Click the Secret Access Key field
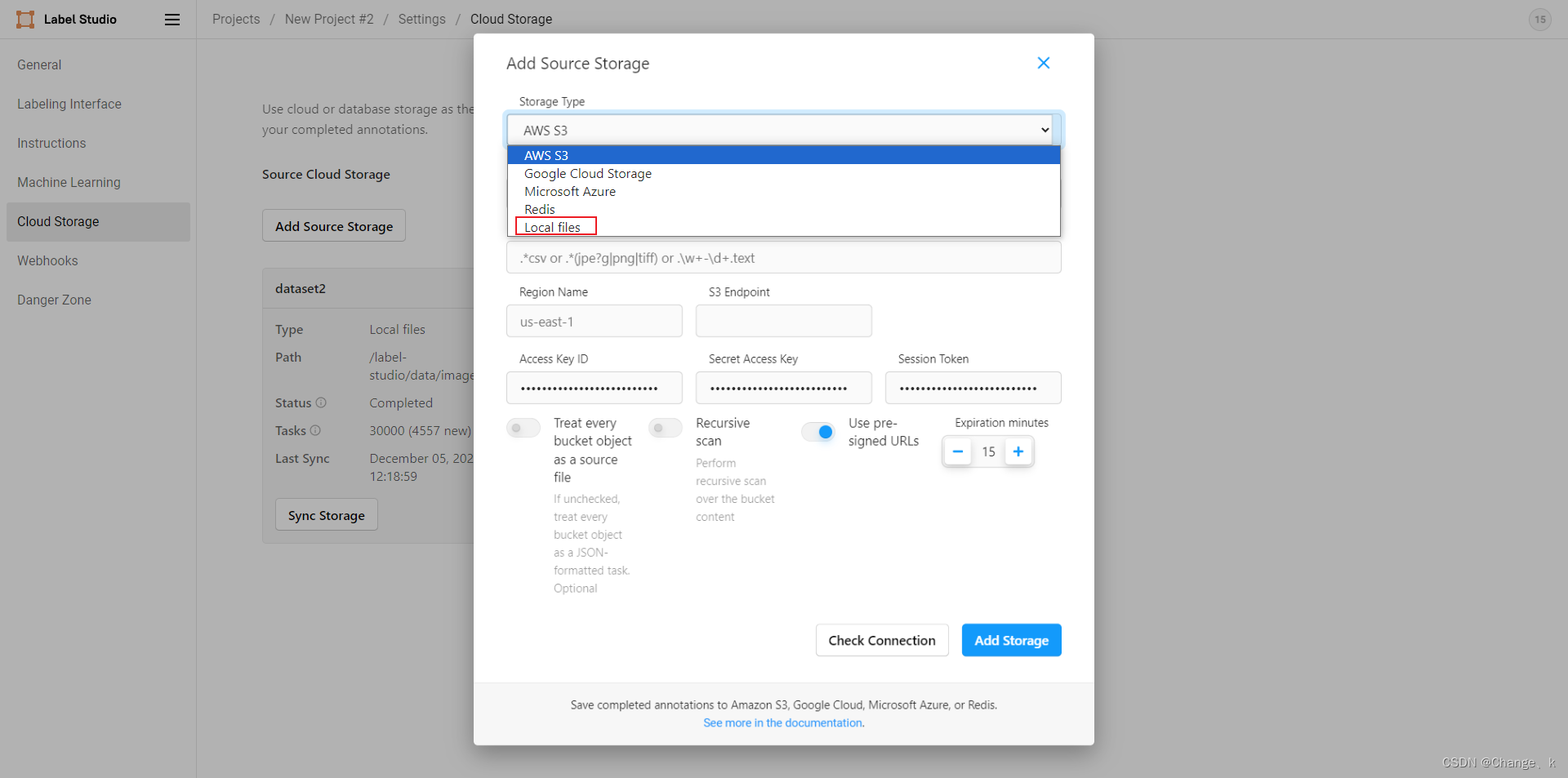 (x=784, y=388)
